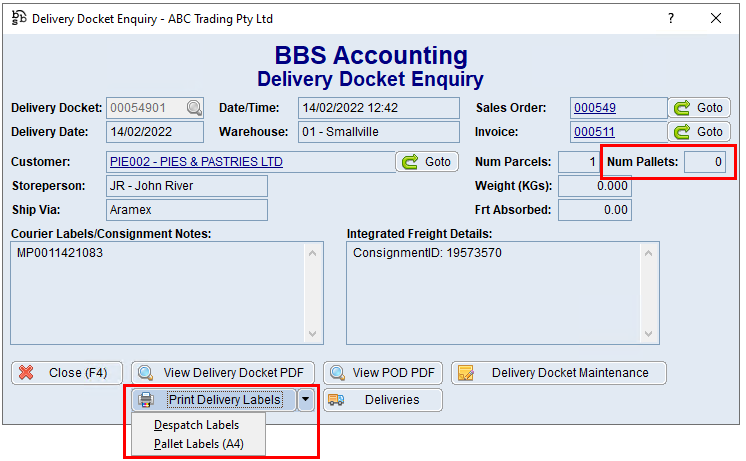746x461 pixels.
Task: Click the Delivery Docket search magnifier icon
Action: [194, 108]
